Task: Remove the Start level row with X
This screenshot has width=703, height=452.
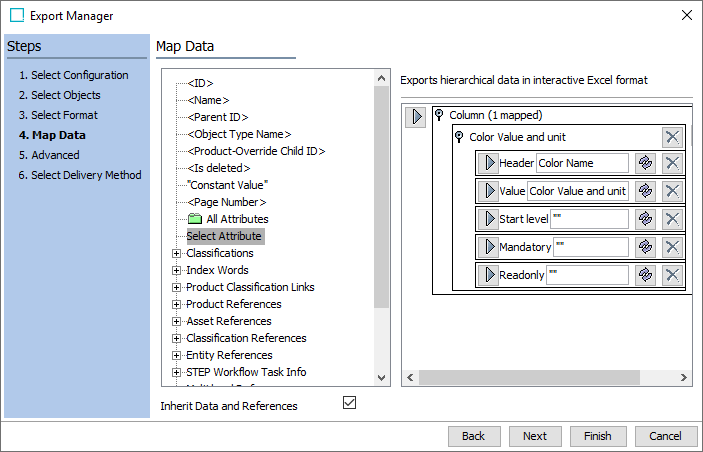Action: (x=673, y=219)
